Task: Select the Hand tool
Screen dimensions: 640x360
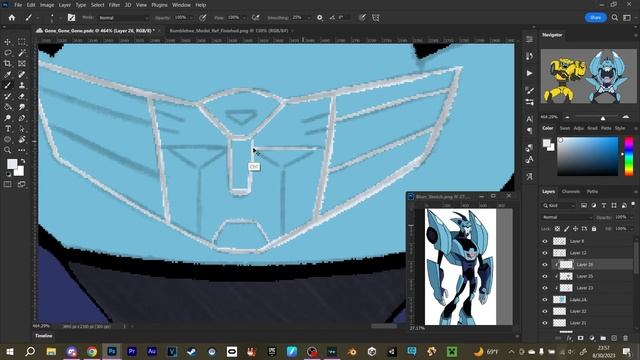Action: coord(22,140)
